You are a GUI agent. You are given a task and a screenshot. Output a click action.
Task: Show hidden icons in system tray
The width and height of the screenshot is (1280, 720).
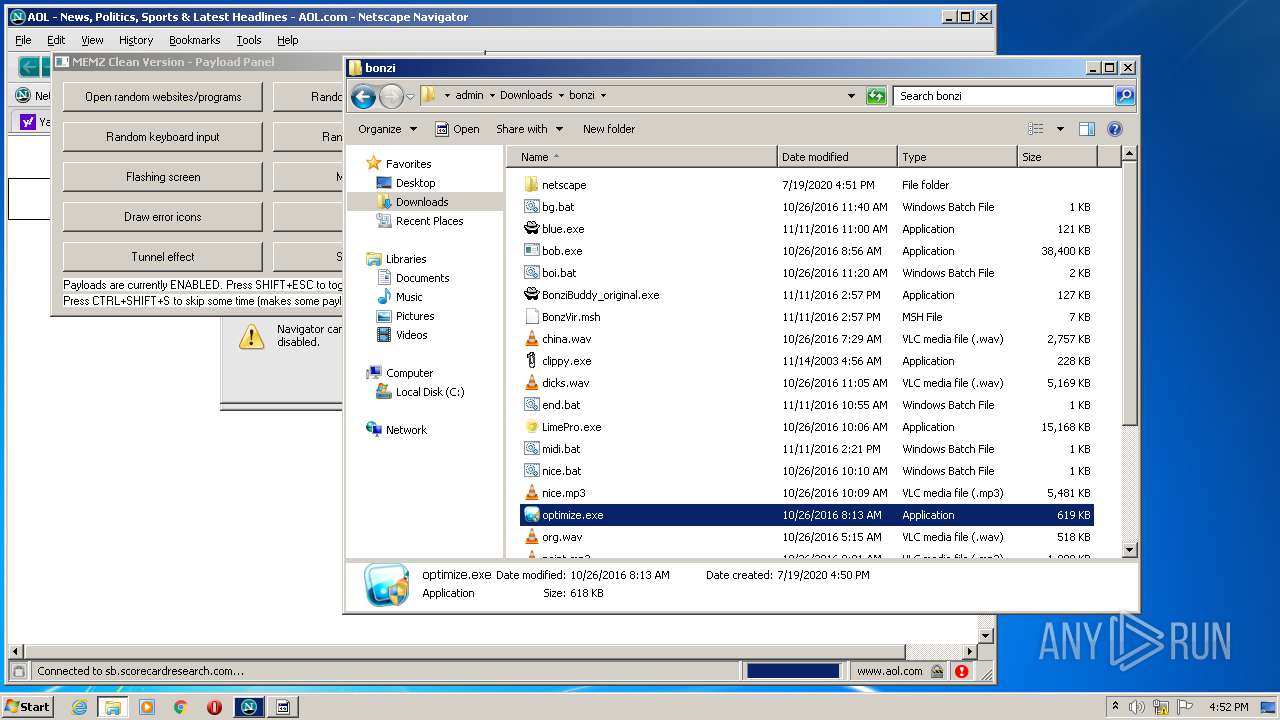click(x=1115, y=706)
